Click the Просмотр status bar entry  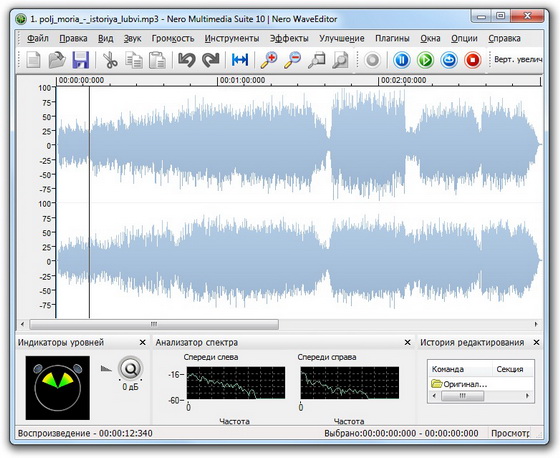[510, 433]
